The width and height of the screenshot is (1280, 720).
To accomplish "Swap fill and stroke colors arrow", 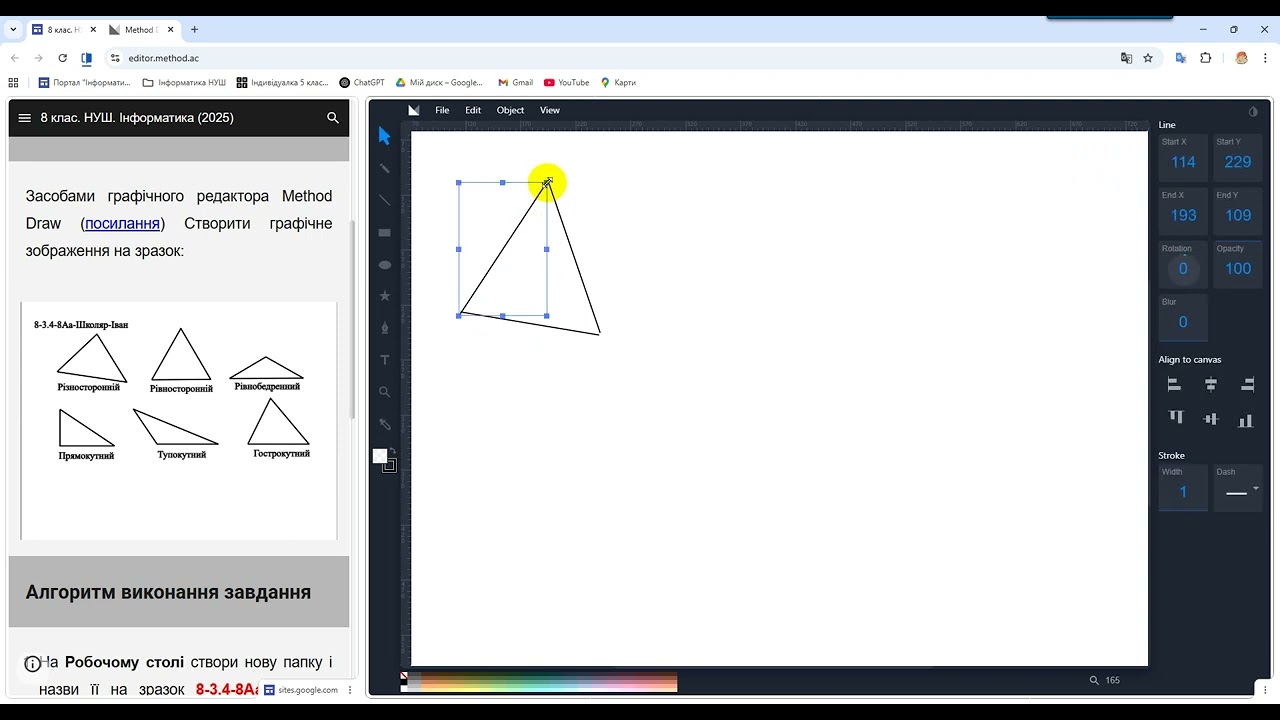I will pyautogui.click(x=393, y=451).
